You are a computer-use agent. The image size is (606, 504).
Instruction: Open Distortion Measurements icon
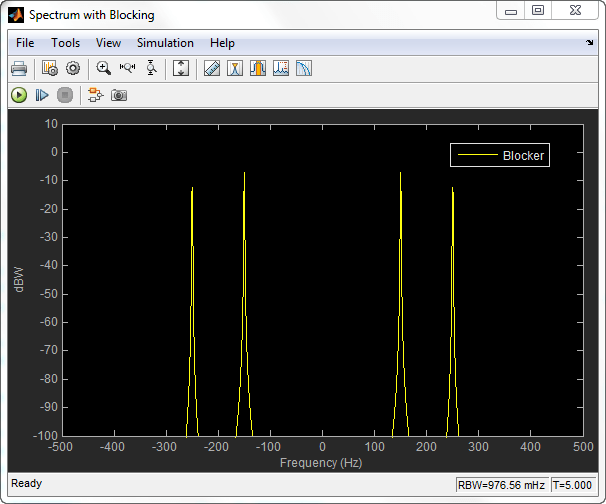(281, 68)
